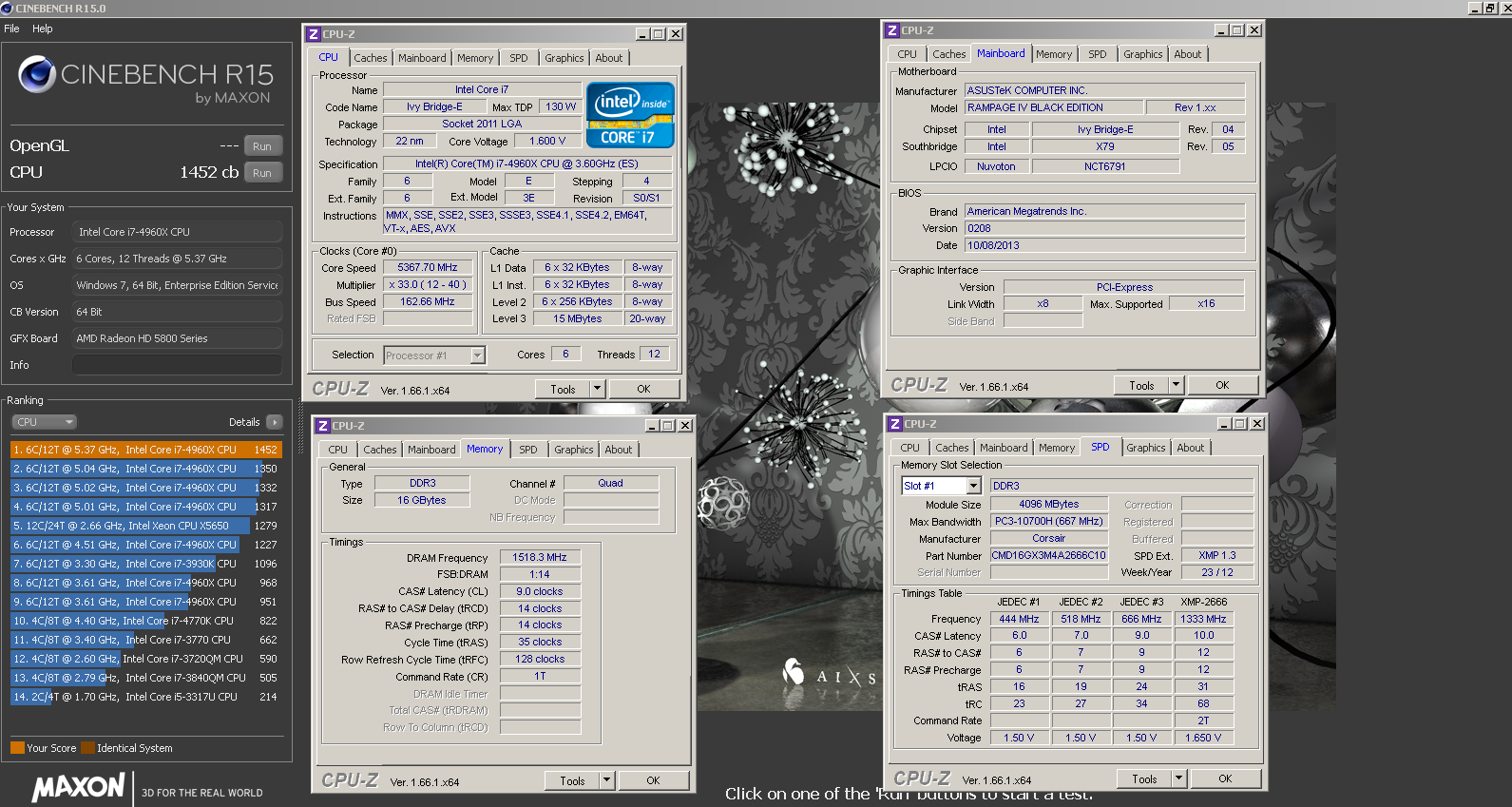Open the Help menu in Cinebench
The height and width of the screenshot is (807, 1512).
[43, 29]
